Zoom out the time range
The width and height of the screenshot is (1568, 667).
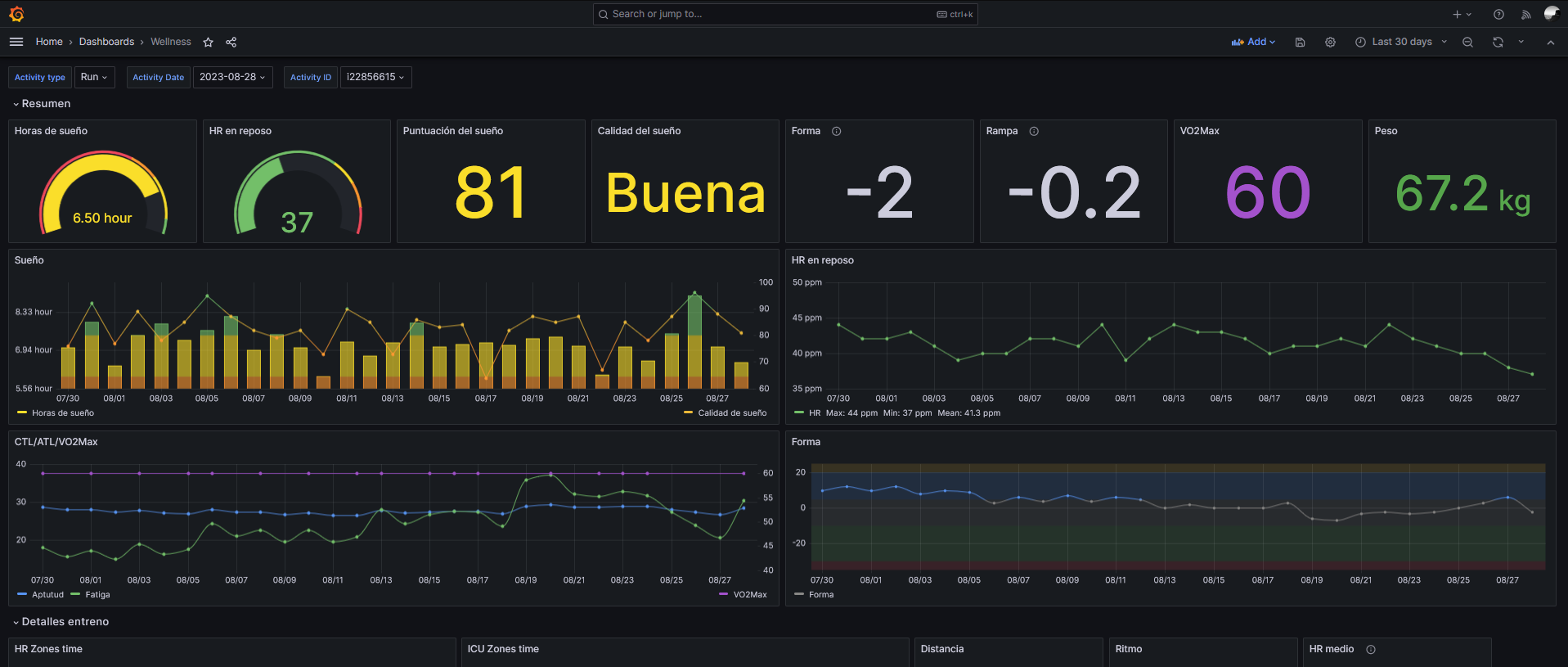[1467, 42]
